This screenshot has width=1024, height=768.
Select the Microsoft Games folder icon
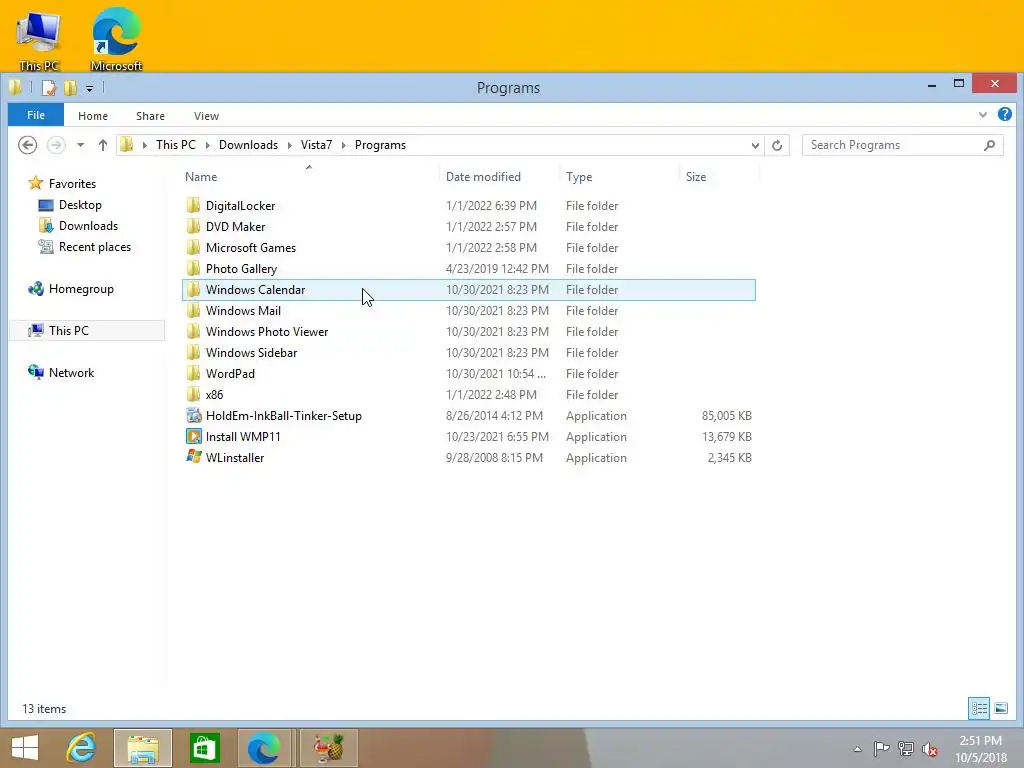coord(193,248)
